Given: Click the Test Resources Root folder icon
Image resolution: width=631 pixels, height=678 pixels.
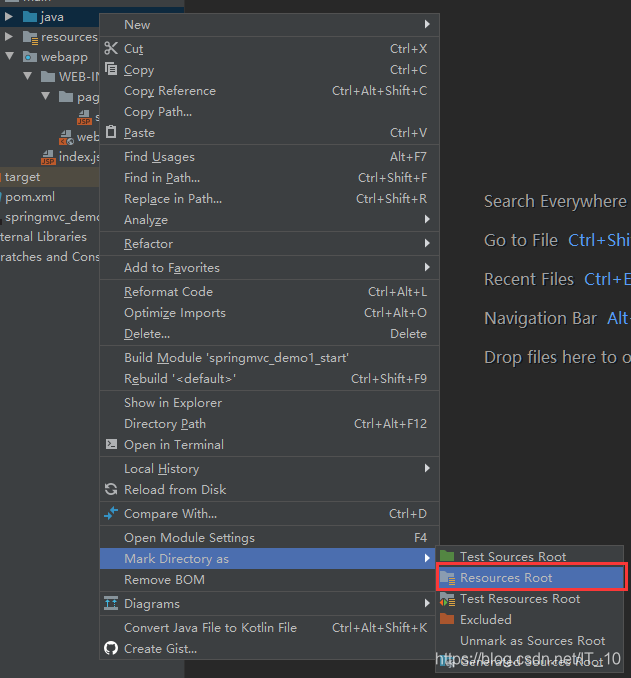Looking at the screenshot, I should (447, 599).
